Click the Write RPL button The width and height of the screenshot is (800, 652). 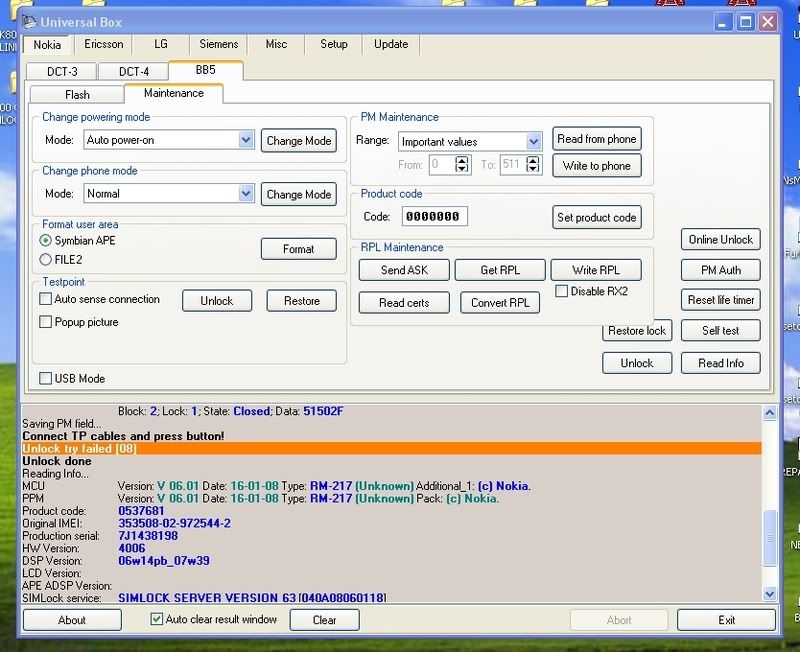tap(596, 270)
